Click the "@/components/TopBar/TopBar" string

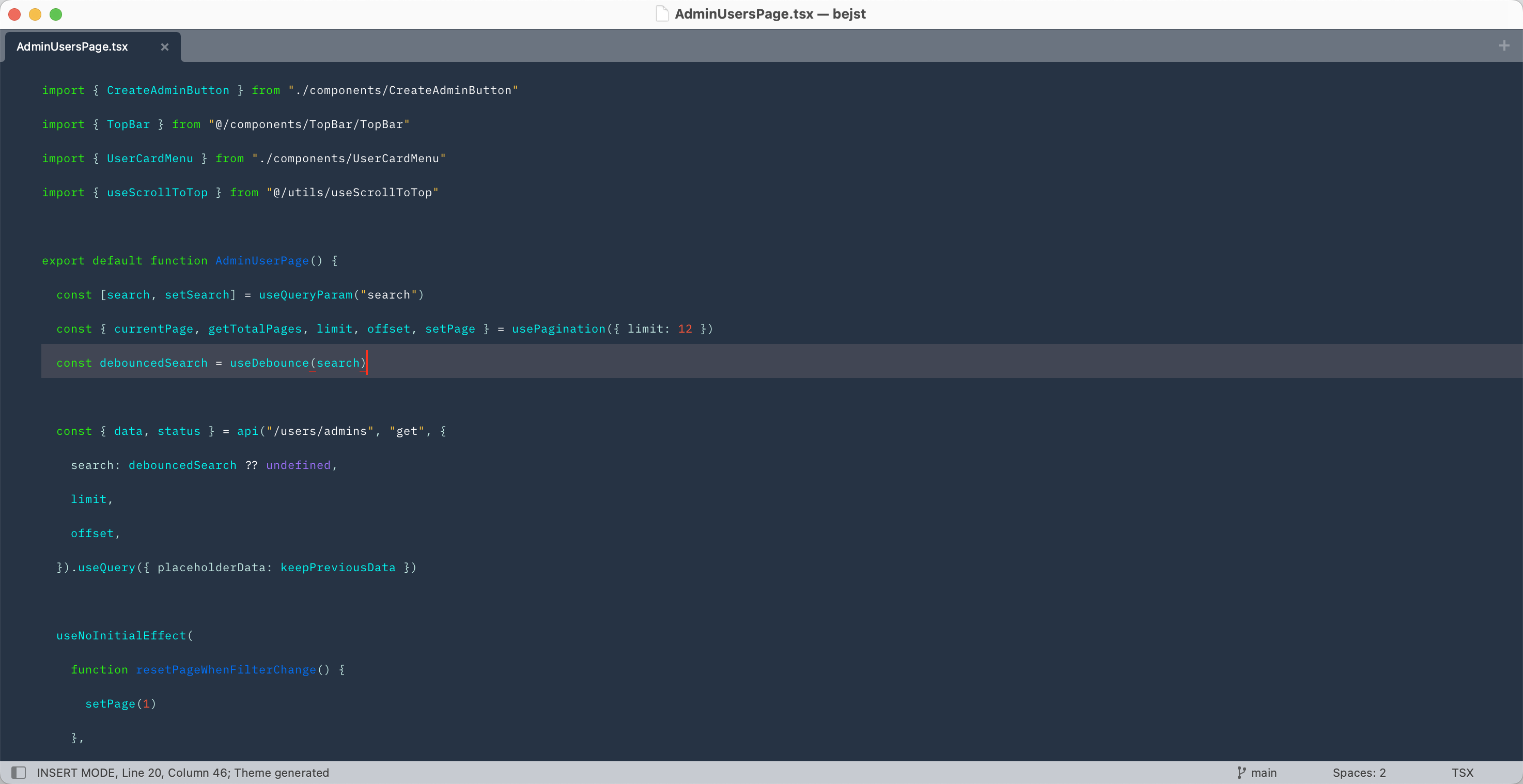pos(309,125)
